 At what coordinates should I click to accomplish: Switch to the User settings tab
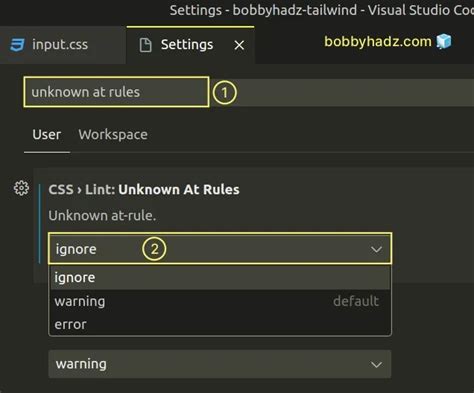(47, 135)
